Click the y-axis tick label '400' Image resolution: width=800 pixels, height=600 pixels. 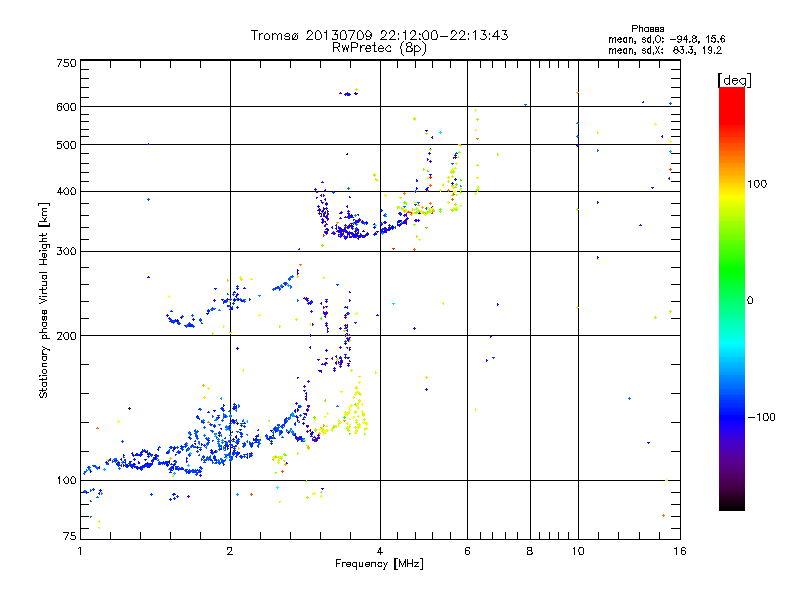click(66, 192)
